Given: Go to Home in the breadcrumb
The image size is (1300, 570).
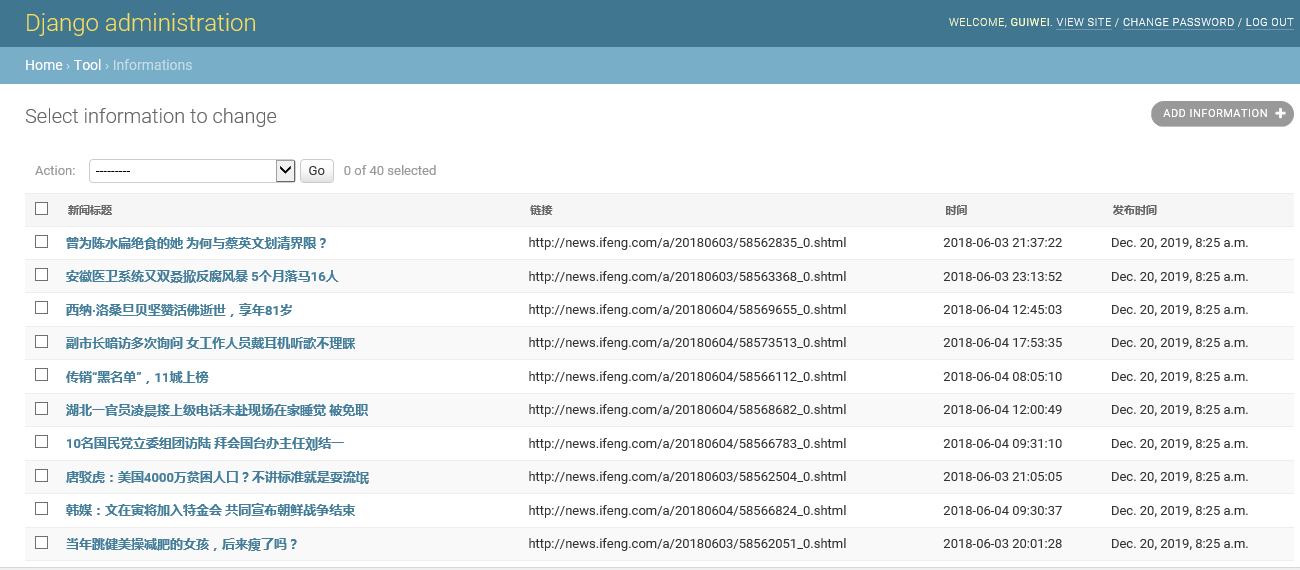Looking at the screenshot, I should 44,65.
